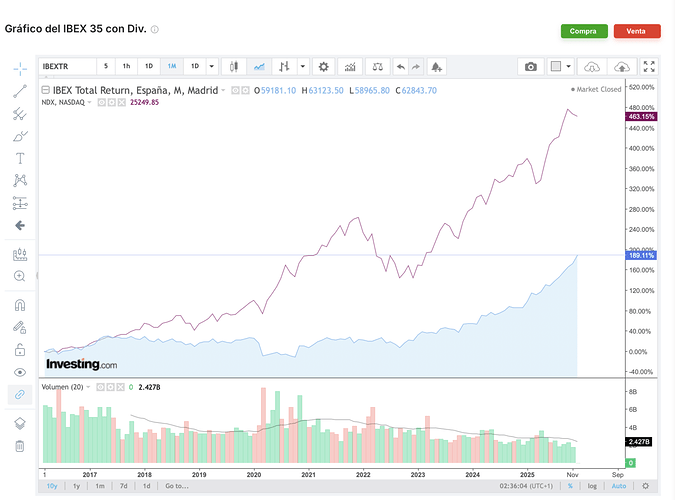The width and height of the screenshot is (675, 500).
Task: Click the trash icon to remove drawings
Action: click(20, 446)
